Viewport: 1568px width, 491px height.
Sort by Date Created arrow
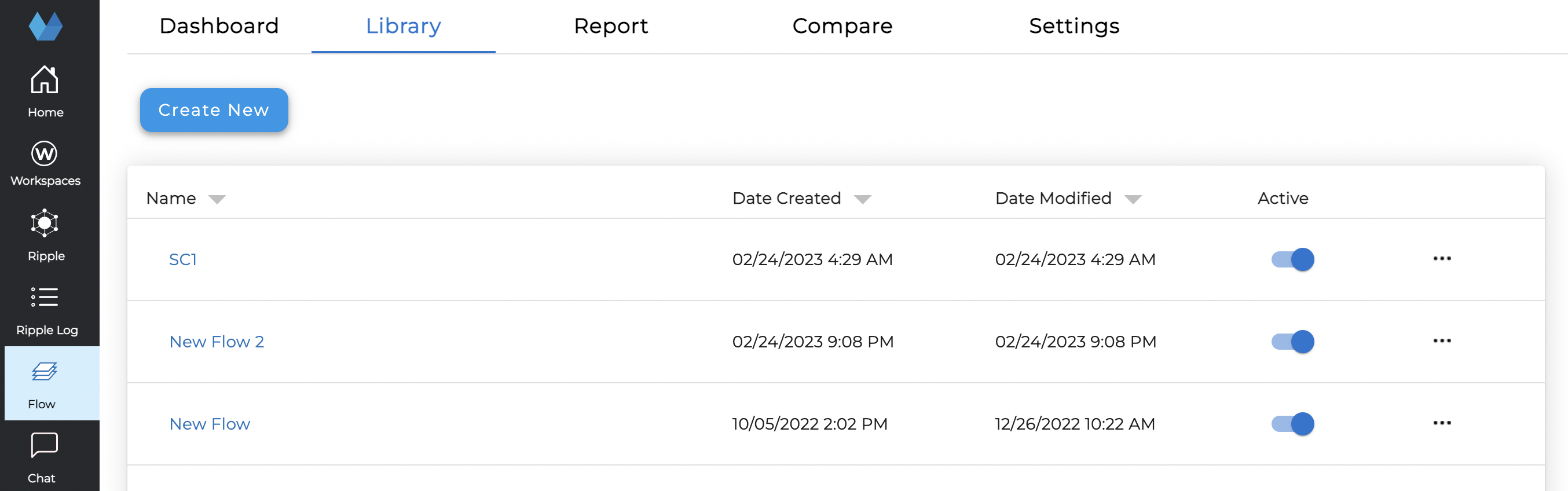pos(863,200)
